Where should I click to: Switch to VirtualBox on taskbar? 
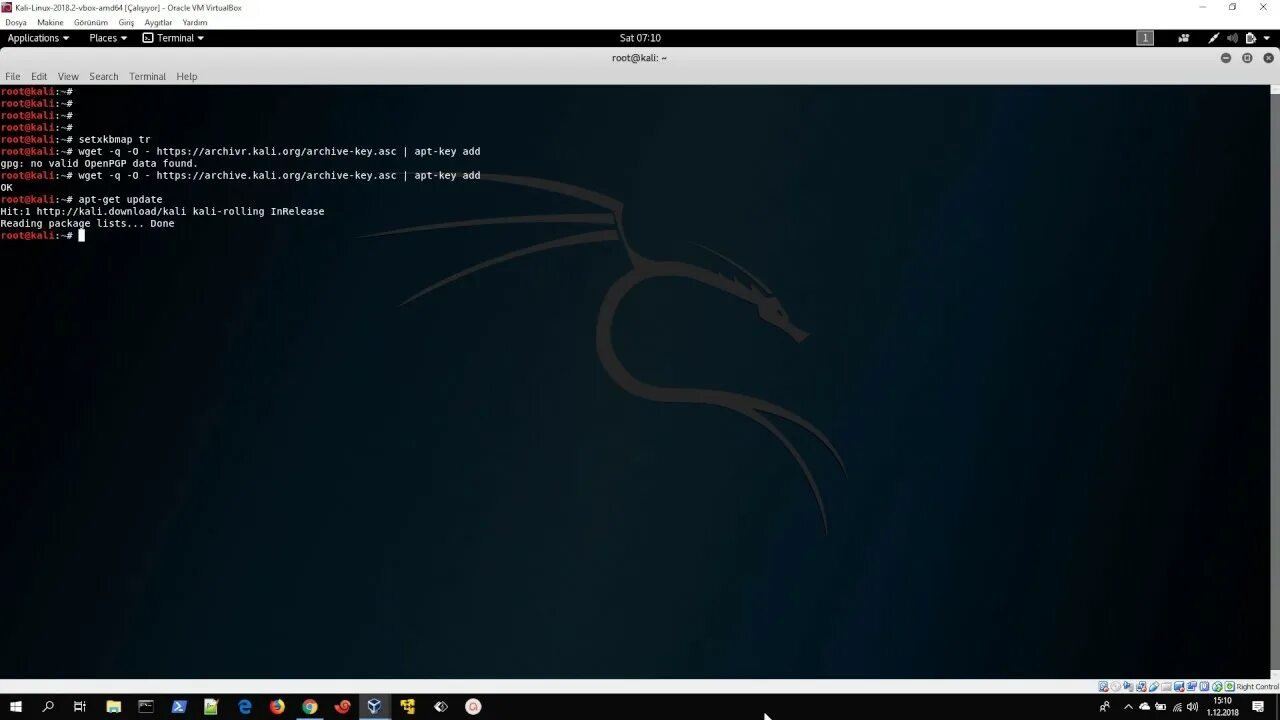tap(374, 706)
